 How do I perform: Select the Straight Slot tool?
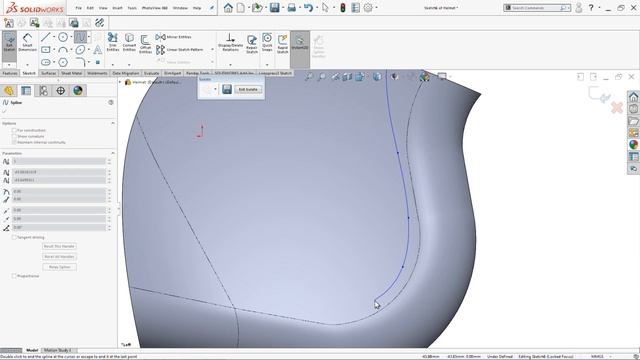point(45,62)
